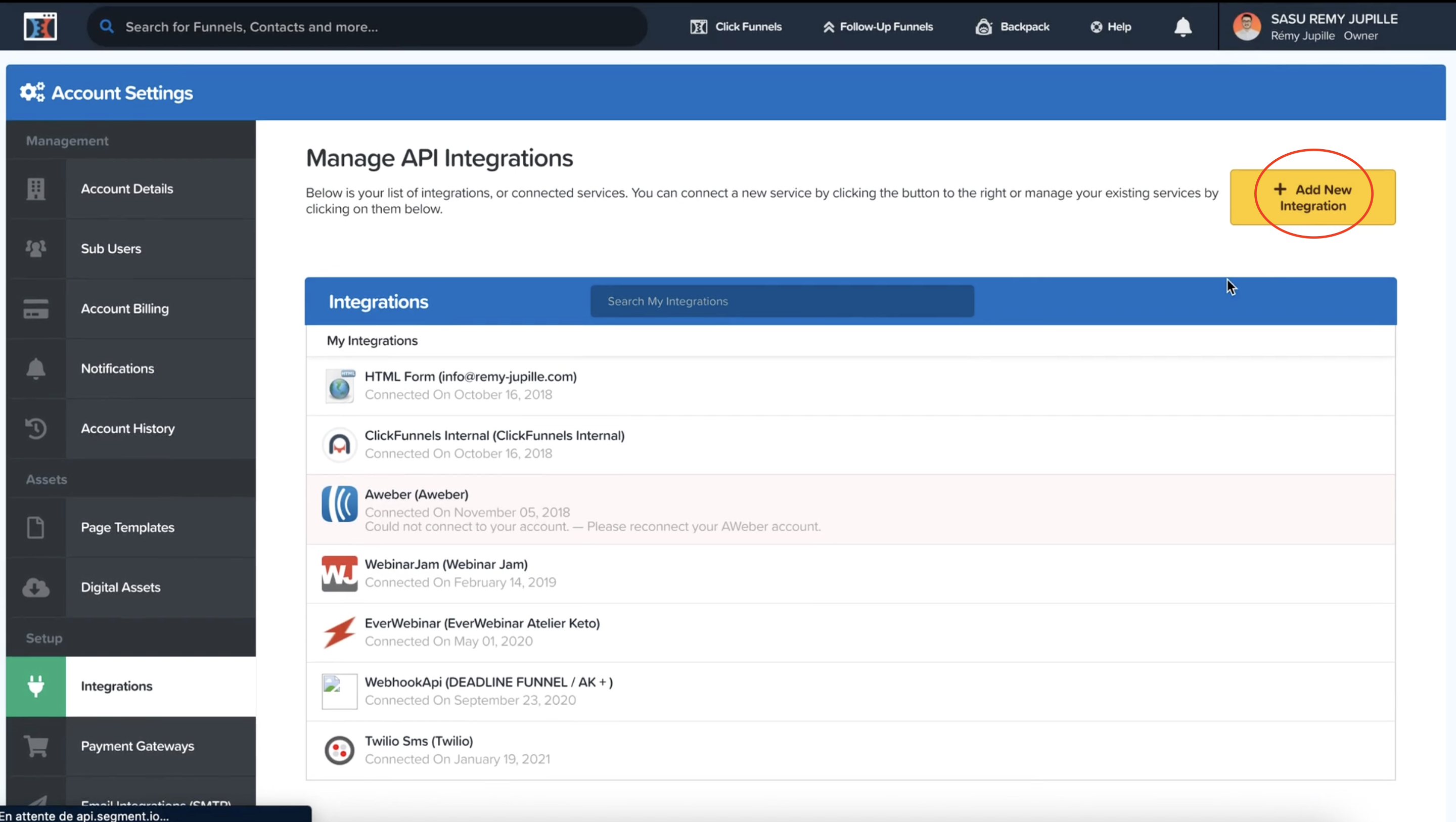The height and width of the screenshot is (822, 1456).
Task: Click the Account Details building icon
Action: click(x=35, y=189)
